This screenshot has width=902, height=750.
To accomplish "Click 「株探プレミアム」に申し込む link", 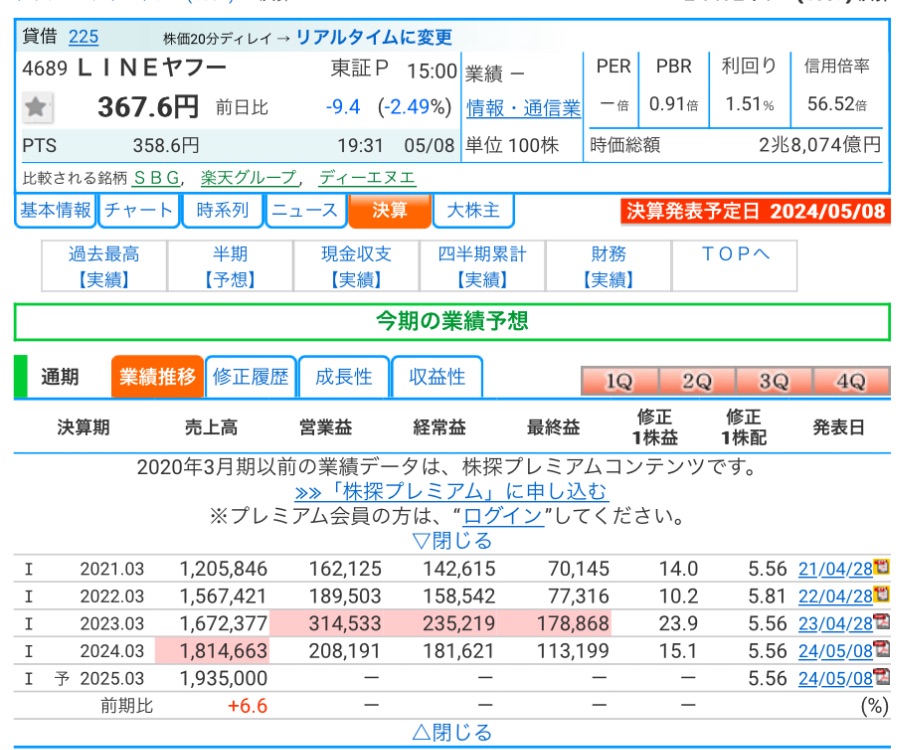I will (451, 492).
